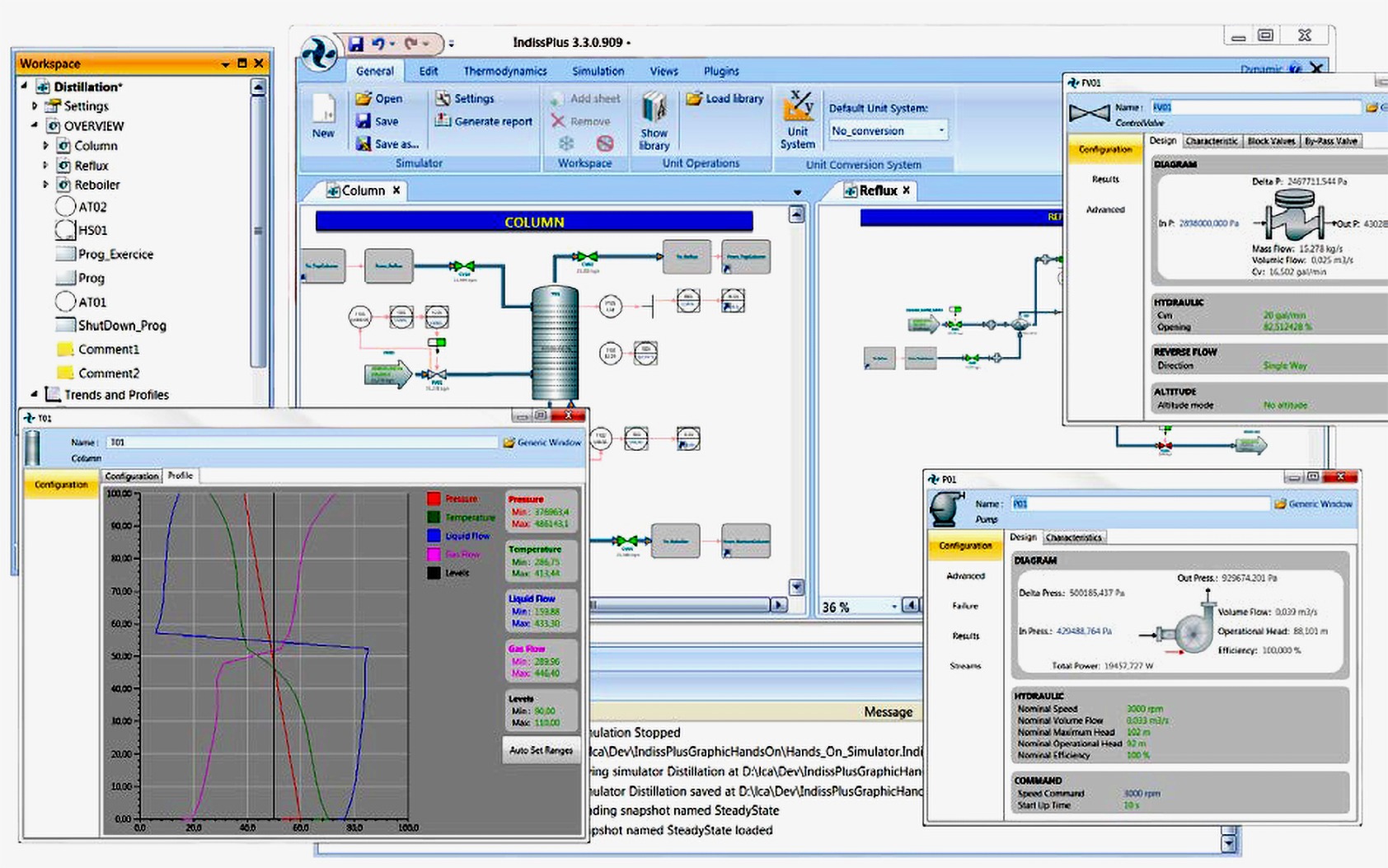Open the Characteristics tab in P01 window
This screenshot has width=1388, height=868.
1073,537
